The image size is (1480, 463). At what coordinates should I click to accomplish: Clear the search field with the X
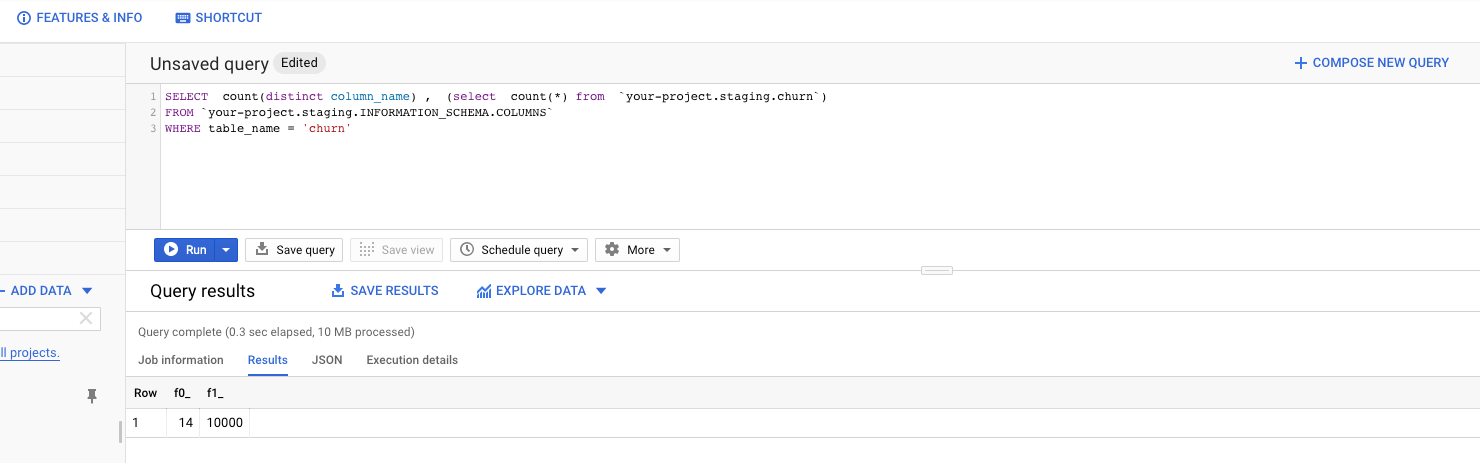pyautogui.click(x=86, y=318)
